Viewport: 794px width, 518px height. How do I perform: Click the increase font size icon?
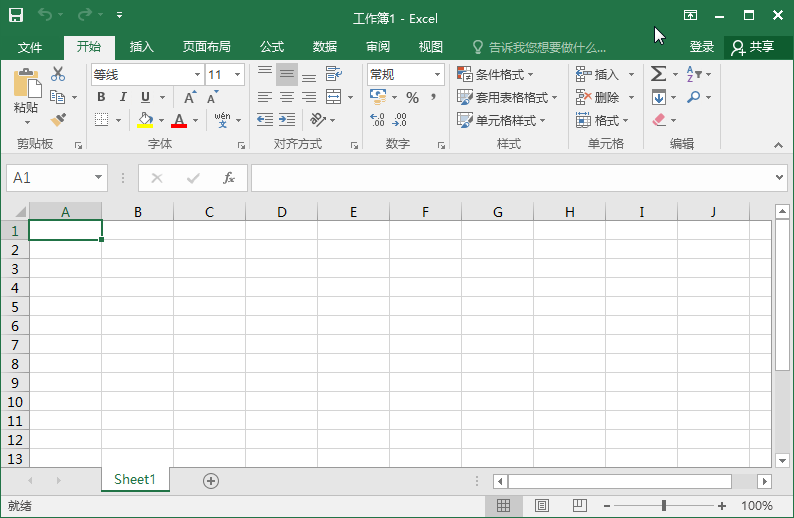190,97
